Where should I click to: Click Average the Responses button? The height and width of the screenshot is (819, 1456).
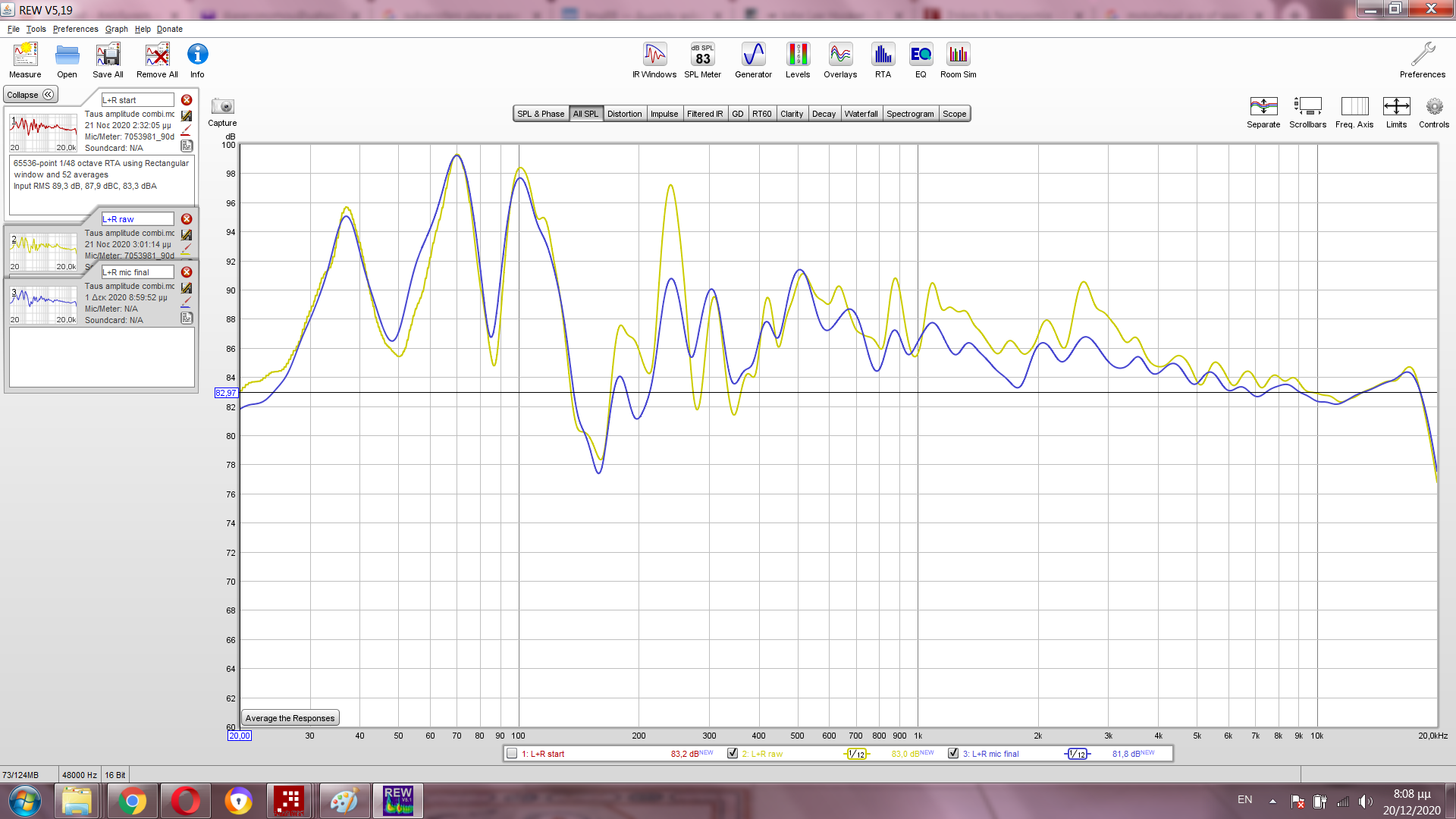point(290,718)
